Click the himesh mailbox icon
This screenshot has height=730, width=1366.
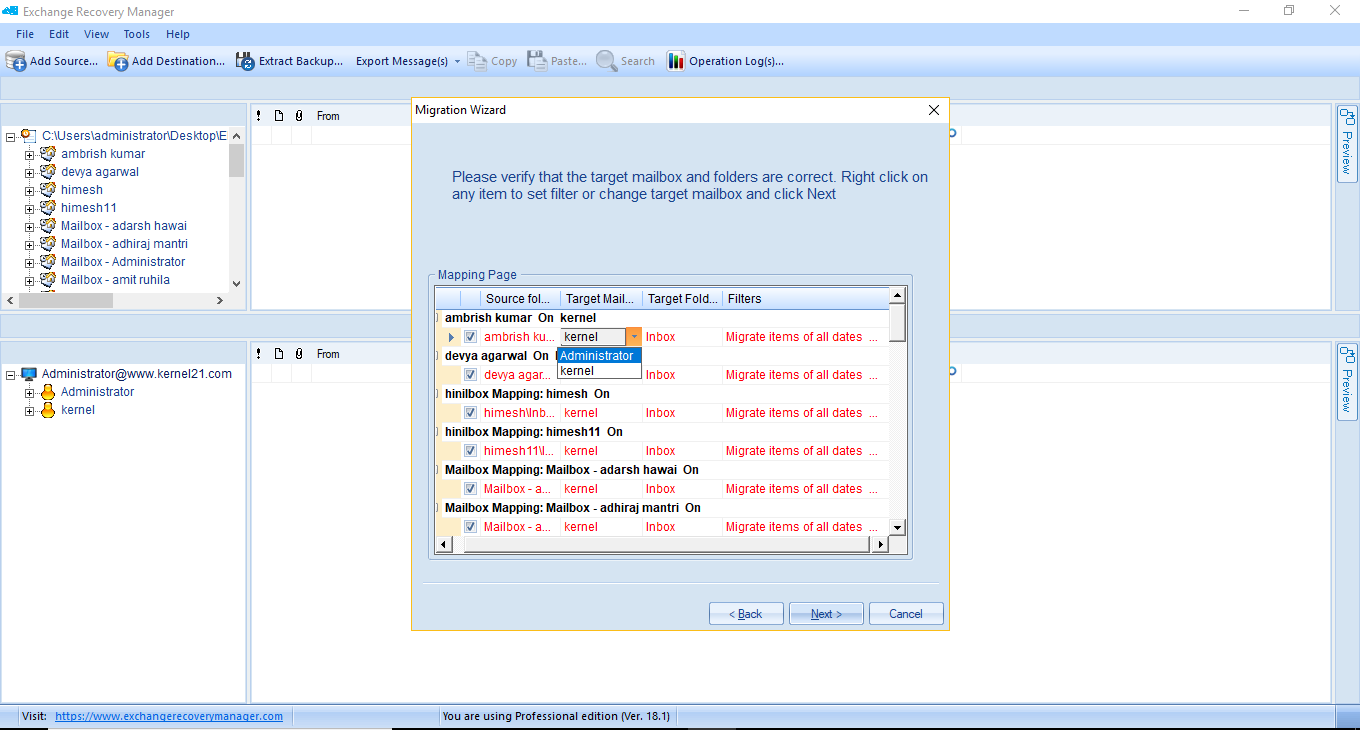coord(48,190)
